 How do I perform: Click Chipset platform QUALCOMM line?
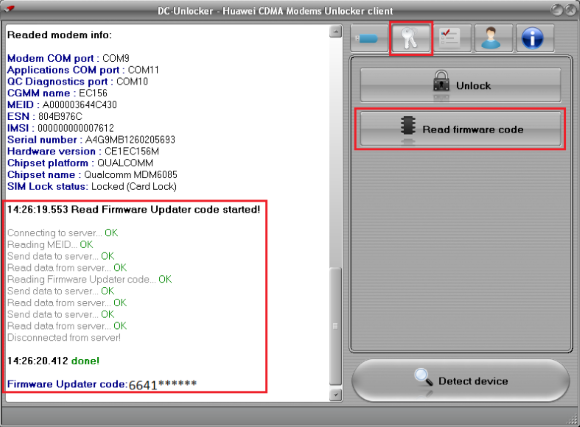[x=80, y=163]
